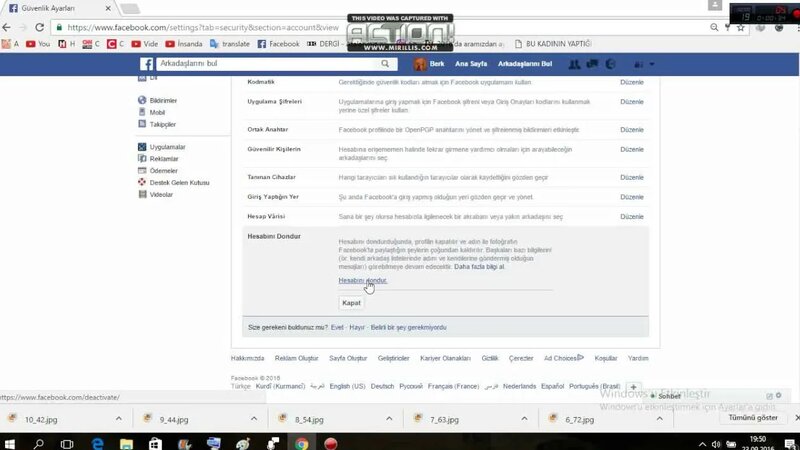Open the 7_63.jpg downloaded file

444,419
